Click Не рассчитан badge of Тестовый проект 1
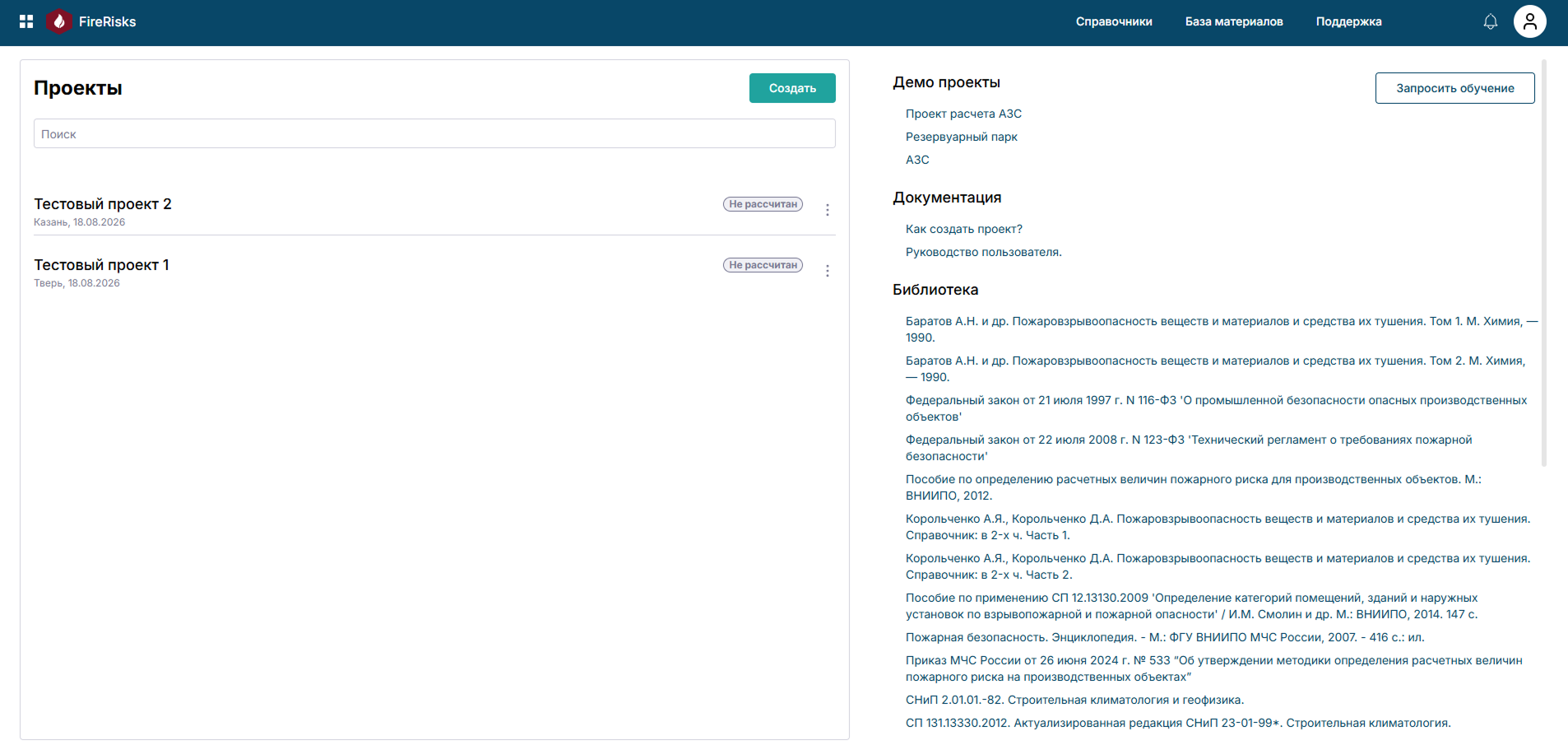This screenshot has height=745, width=1568. coord(763,265)
